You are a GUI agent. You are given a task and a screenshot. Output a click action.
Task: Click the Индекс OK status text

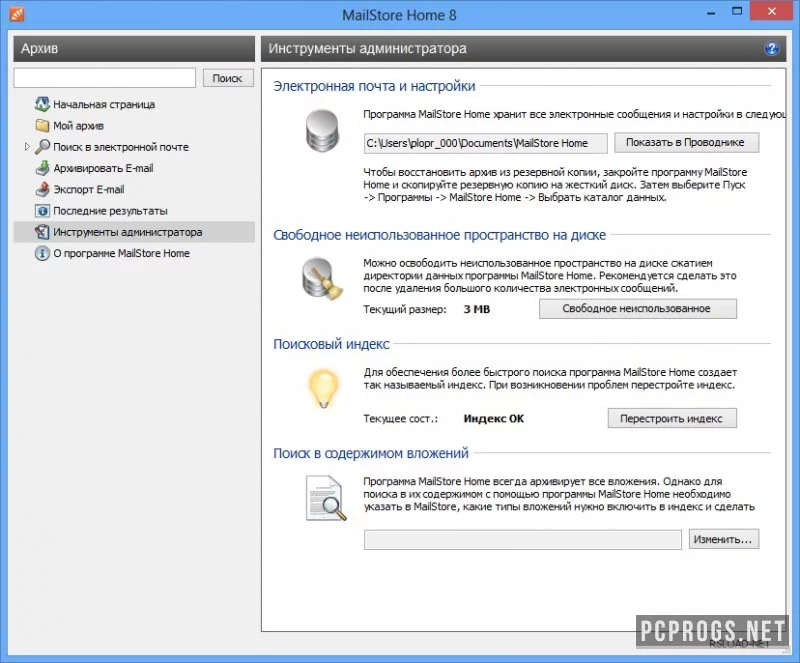pyautogui.click(x=494, y=419)
